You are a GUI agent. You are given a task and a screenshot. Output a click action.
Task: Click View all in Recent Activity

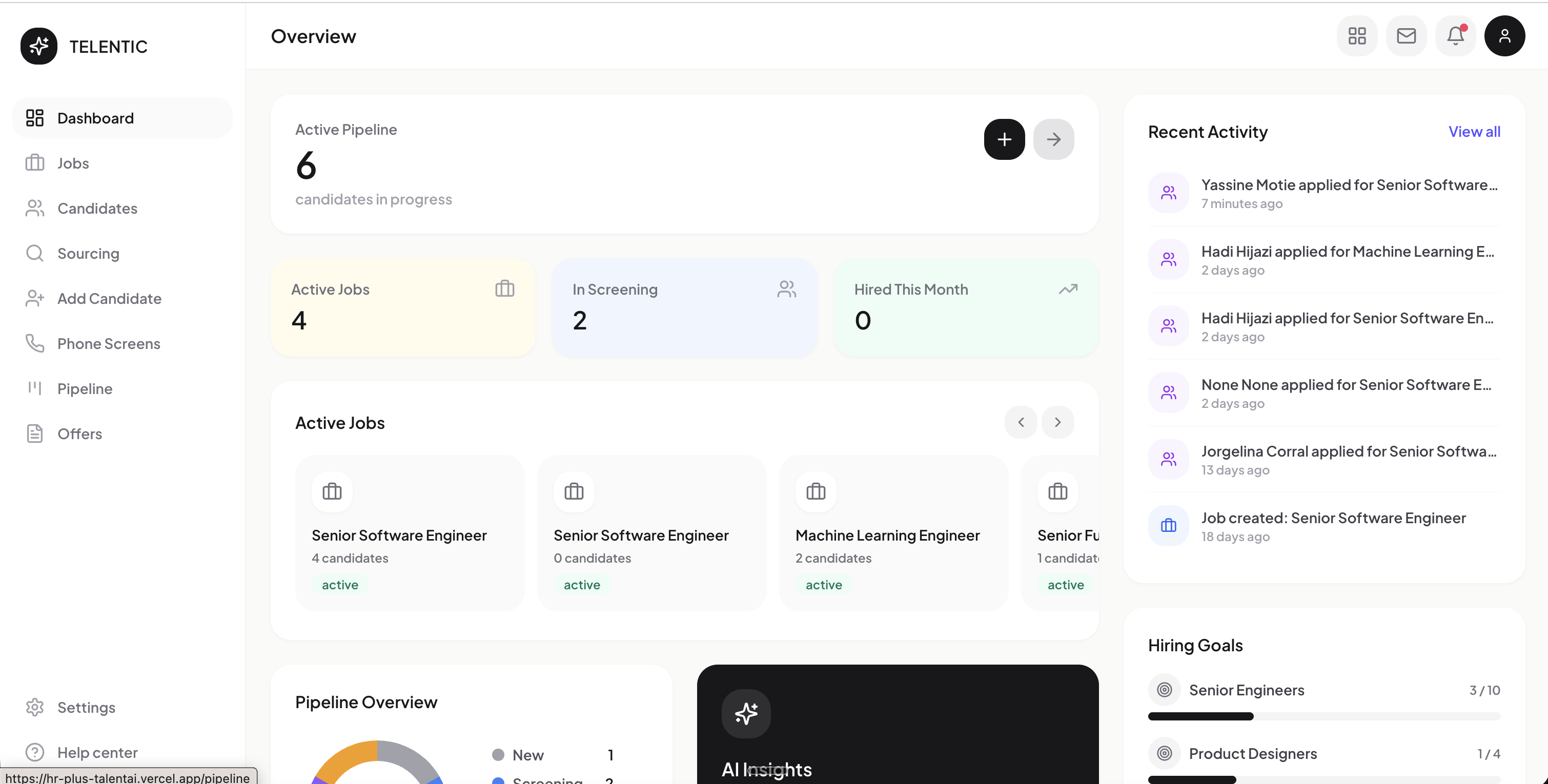(x=1474, y=132)
